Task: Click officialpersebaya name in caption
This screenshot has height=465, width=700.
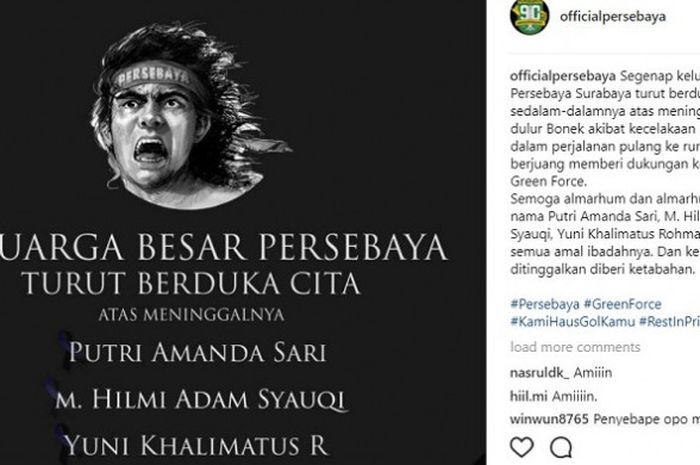Action: coord(562,76)
